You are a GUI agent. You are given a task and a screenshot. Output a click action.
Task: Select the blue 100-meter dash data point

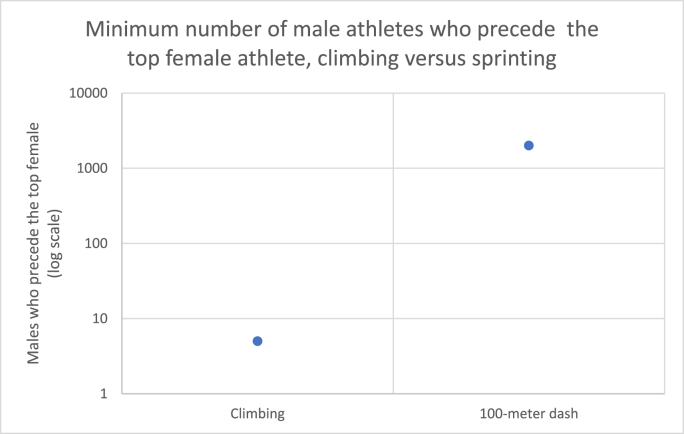point(529,145)
